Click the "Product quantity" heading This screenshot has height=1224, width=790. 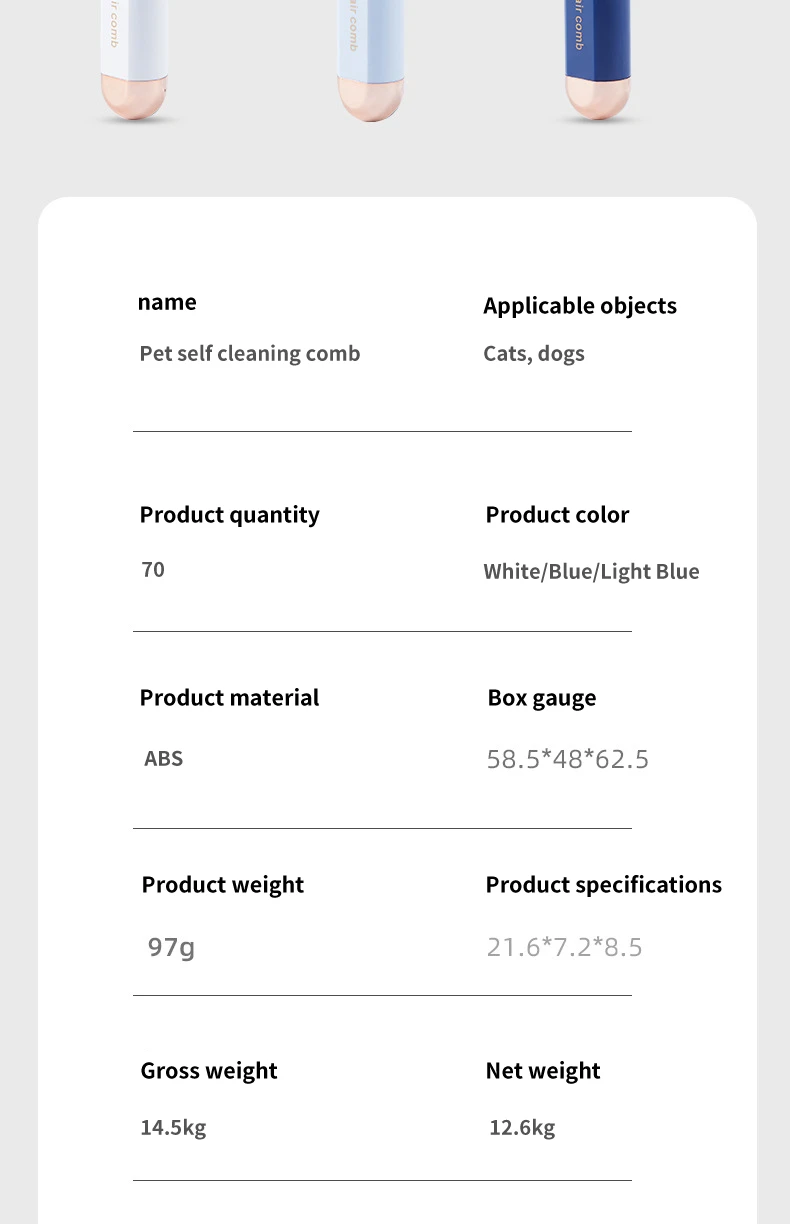point(229,515)
